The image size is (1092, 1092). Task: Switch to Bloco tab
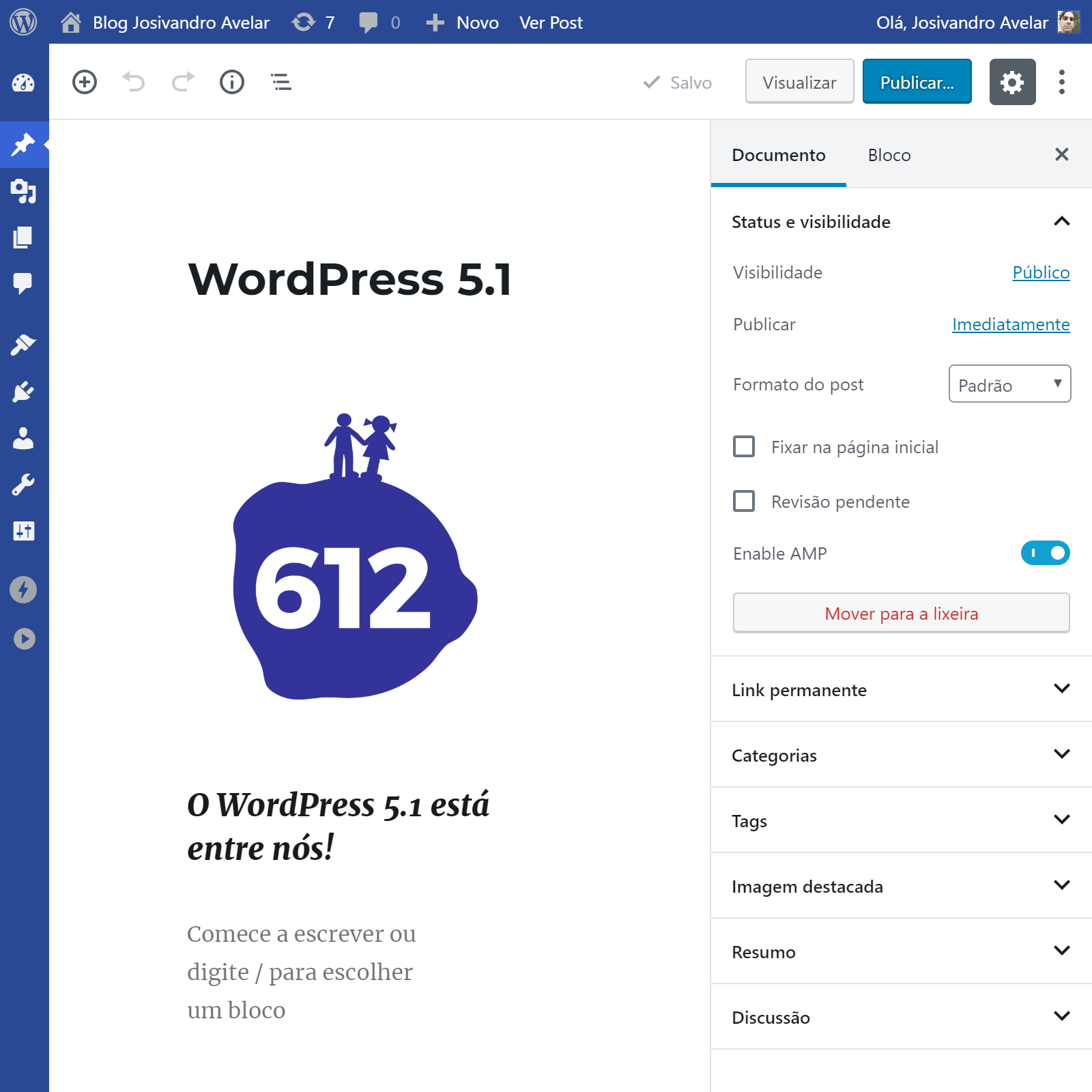pyautogui.click(x=889, y=155)
